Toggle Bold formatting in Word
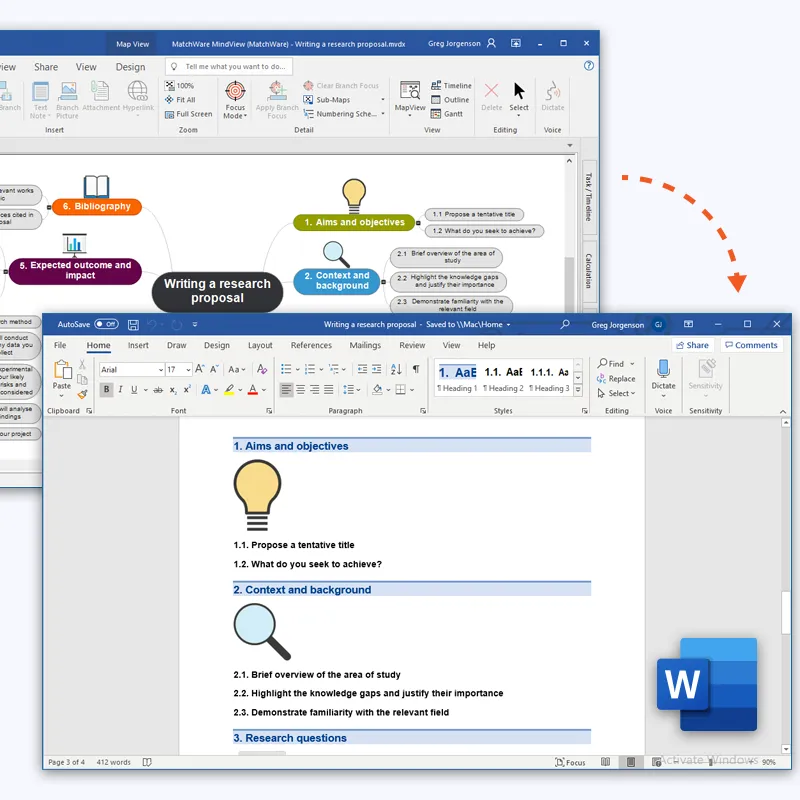 tap(106, 390)
